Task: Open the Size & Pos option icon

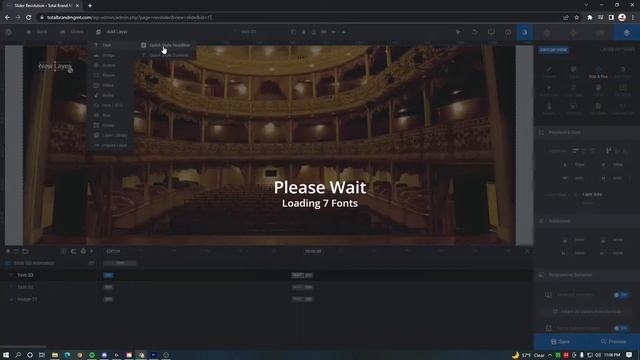Action: pyautogui.click(x=598, y=72)
